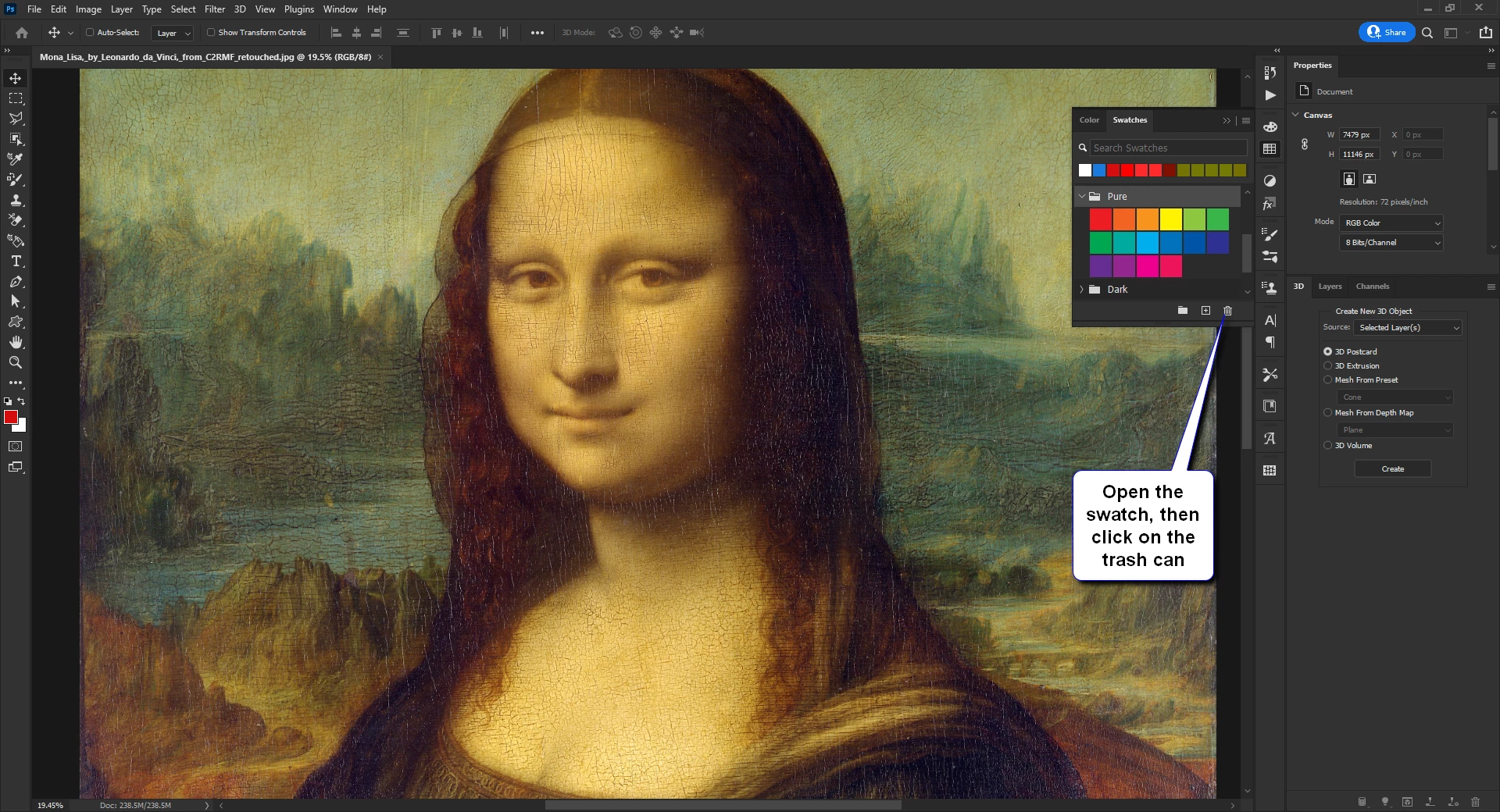Expand the Dark swatch group

click(x=1082, y=290)
